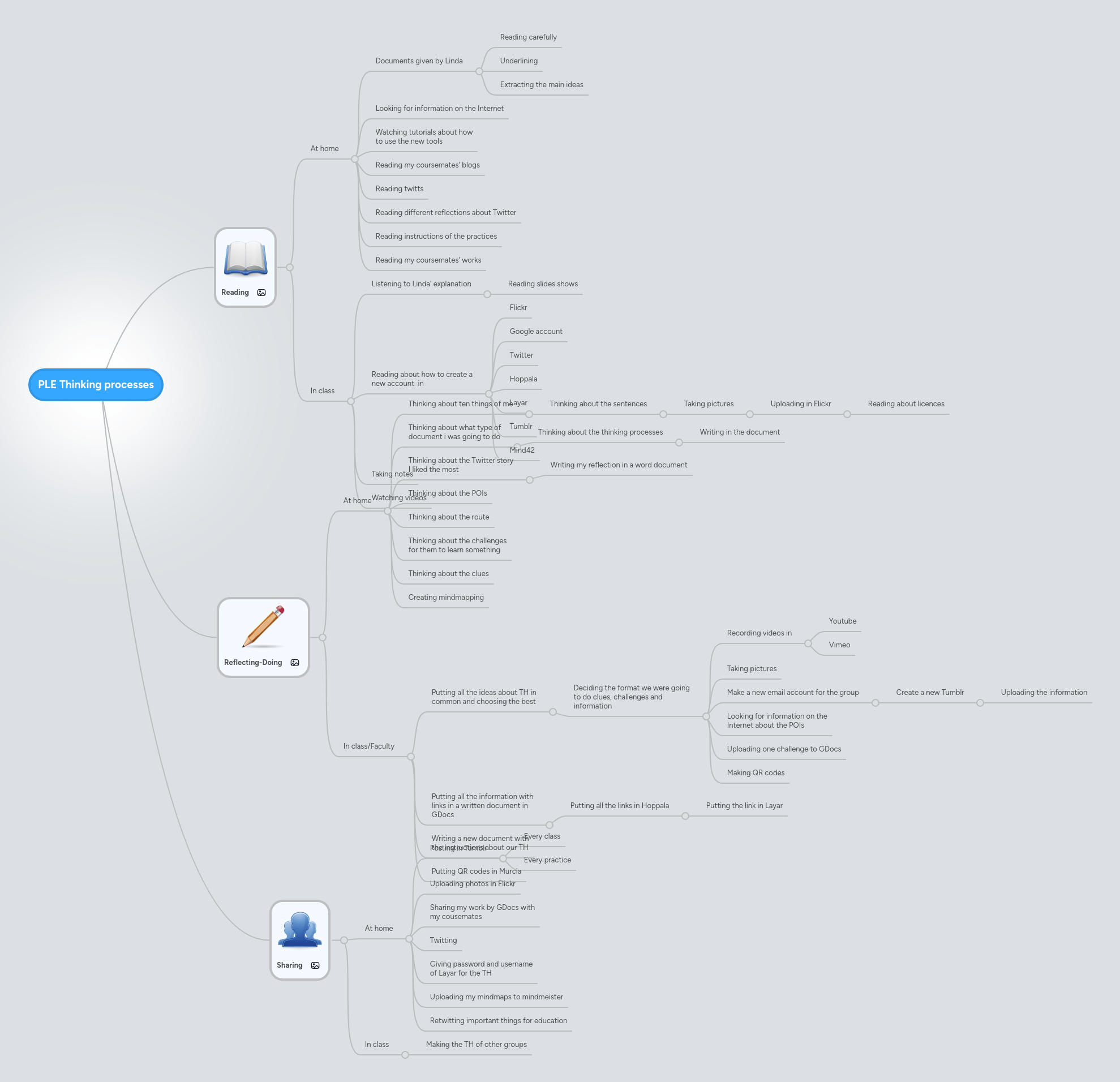Open the image attachment beside the Sharing label
The height and width of the screenshot is (1082, 1120).
coord(315,965)
